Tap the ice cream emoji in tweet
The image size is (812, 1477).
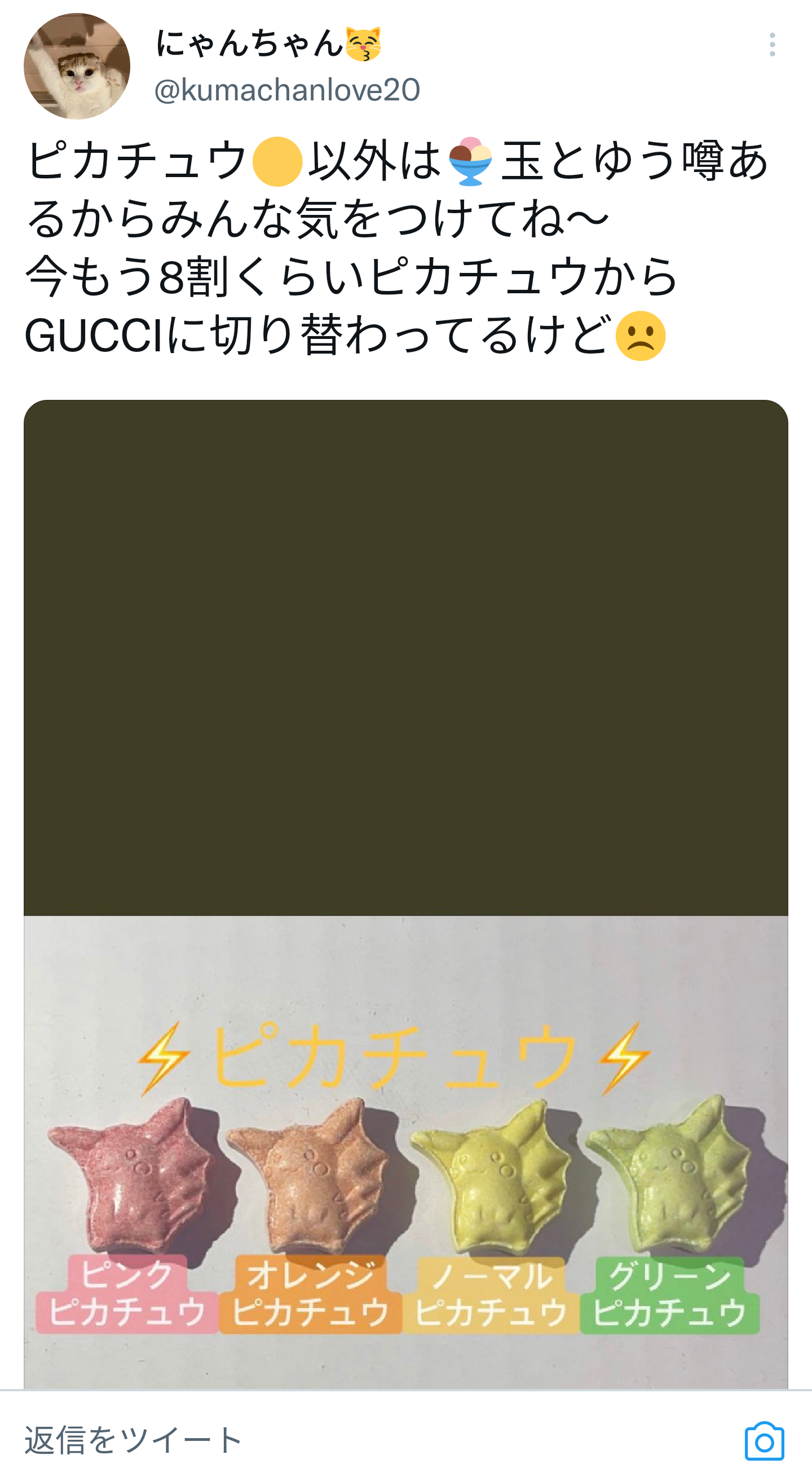click(470, 161)
